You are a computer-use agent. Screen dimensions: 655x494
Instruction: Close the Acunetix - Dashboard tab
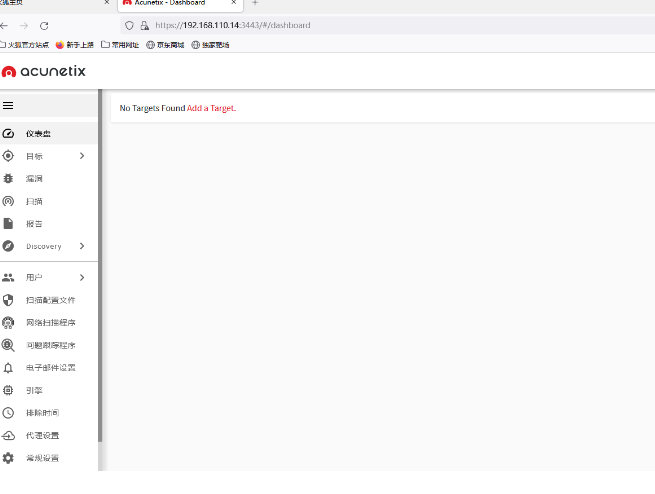click(x=234, y=3)
